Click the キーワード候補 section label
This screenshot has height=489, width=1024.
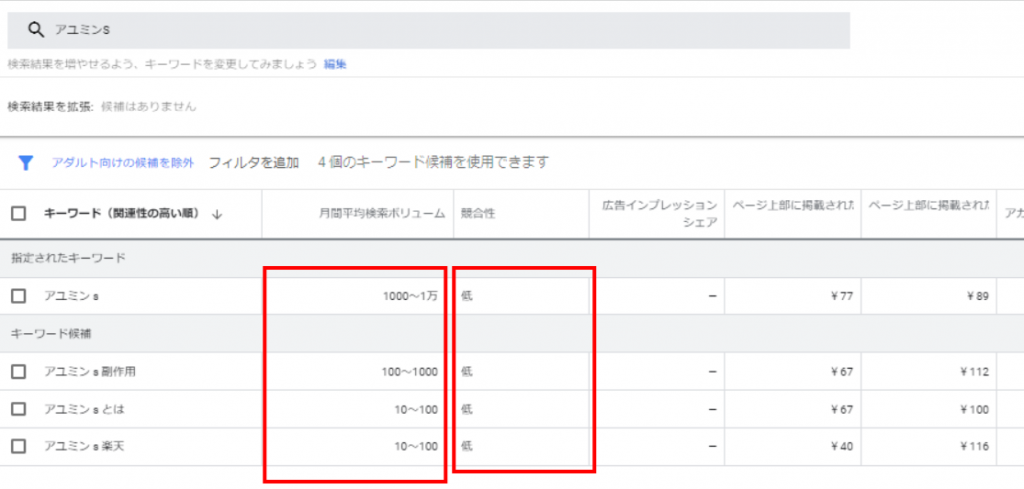point(51,334)
